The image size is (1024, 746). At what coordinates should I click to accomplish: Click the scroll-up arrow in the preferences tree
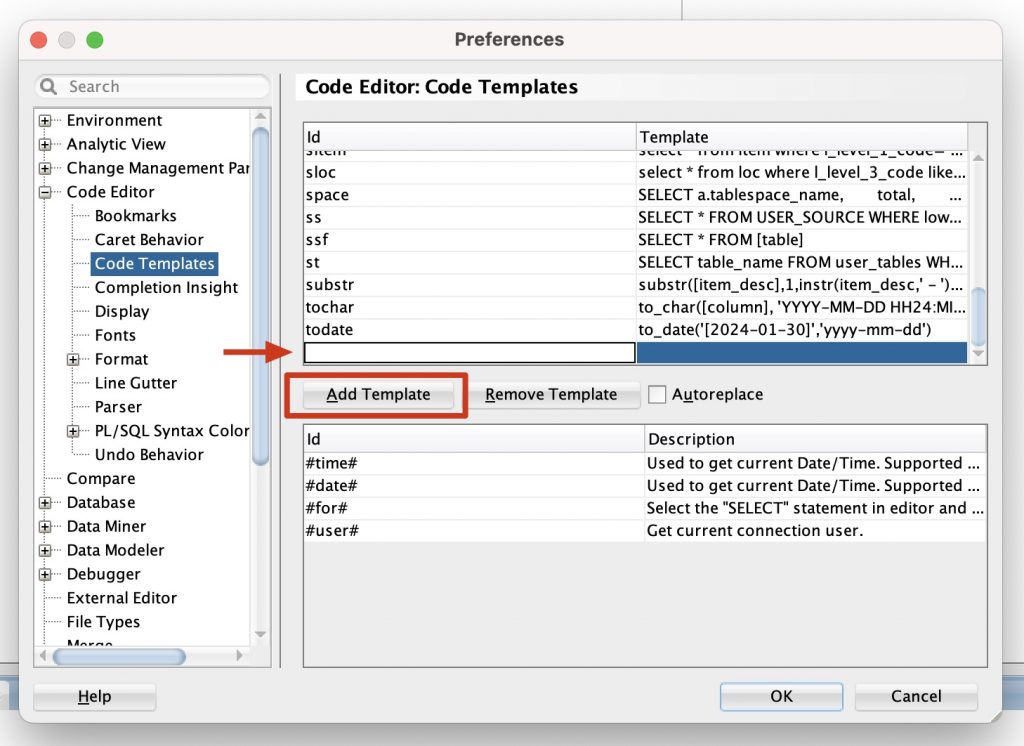[260, 115]
